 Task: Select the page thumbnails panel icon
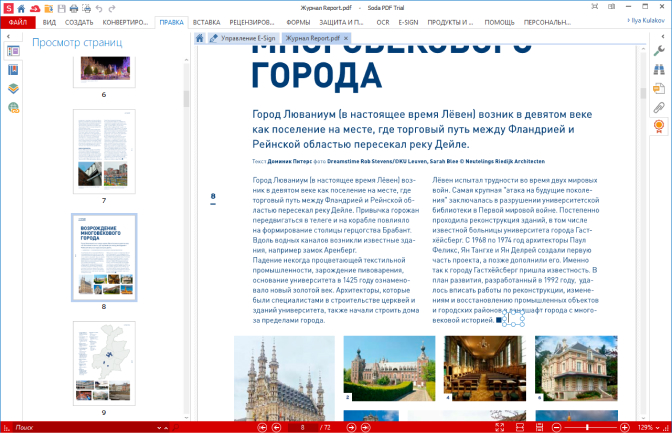[x=13, y=51]
